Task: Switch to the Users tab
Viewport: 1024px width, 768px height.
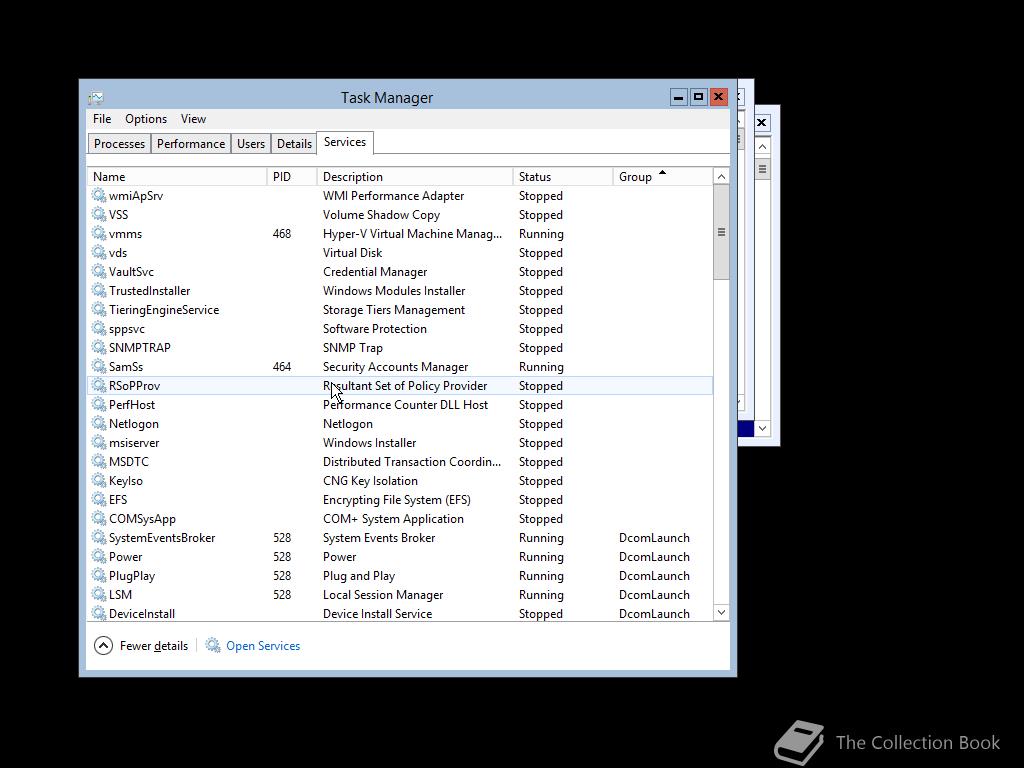Action: point(251,144)
